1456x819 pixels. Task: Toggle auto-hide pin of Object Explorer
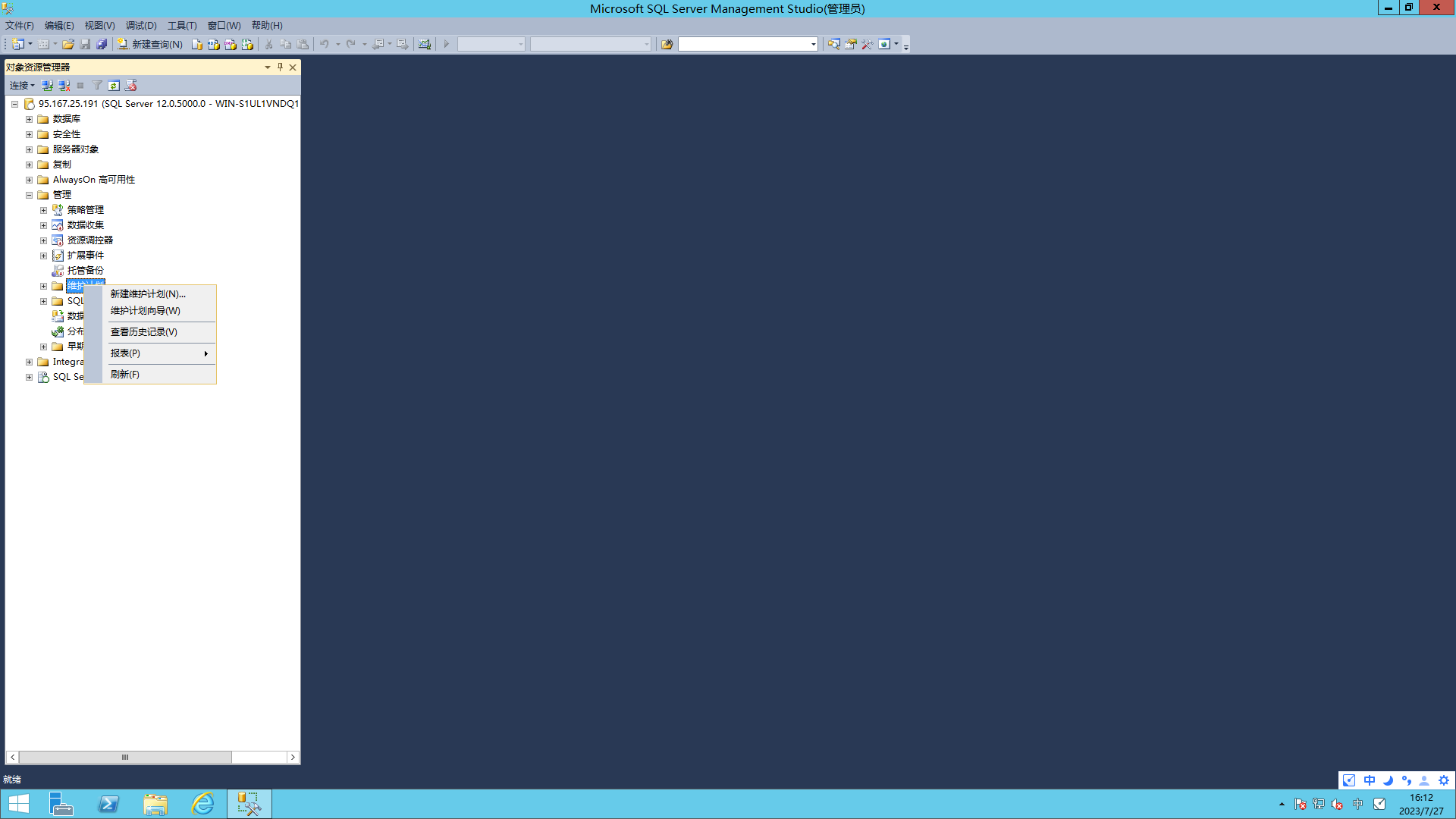click(280, 67)
